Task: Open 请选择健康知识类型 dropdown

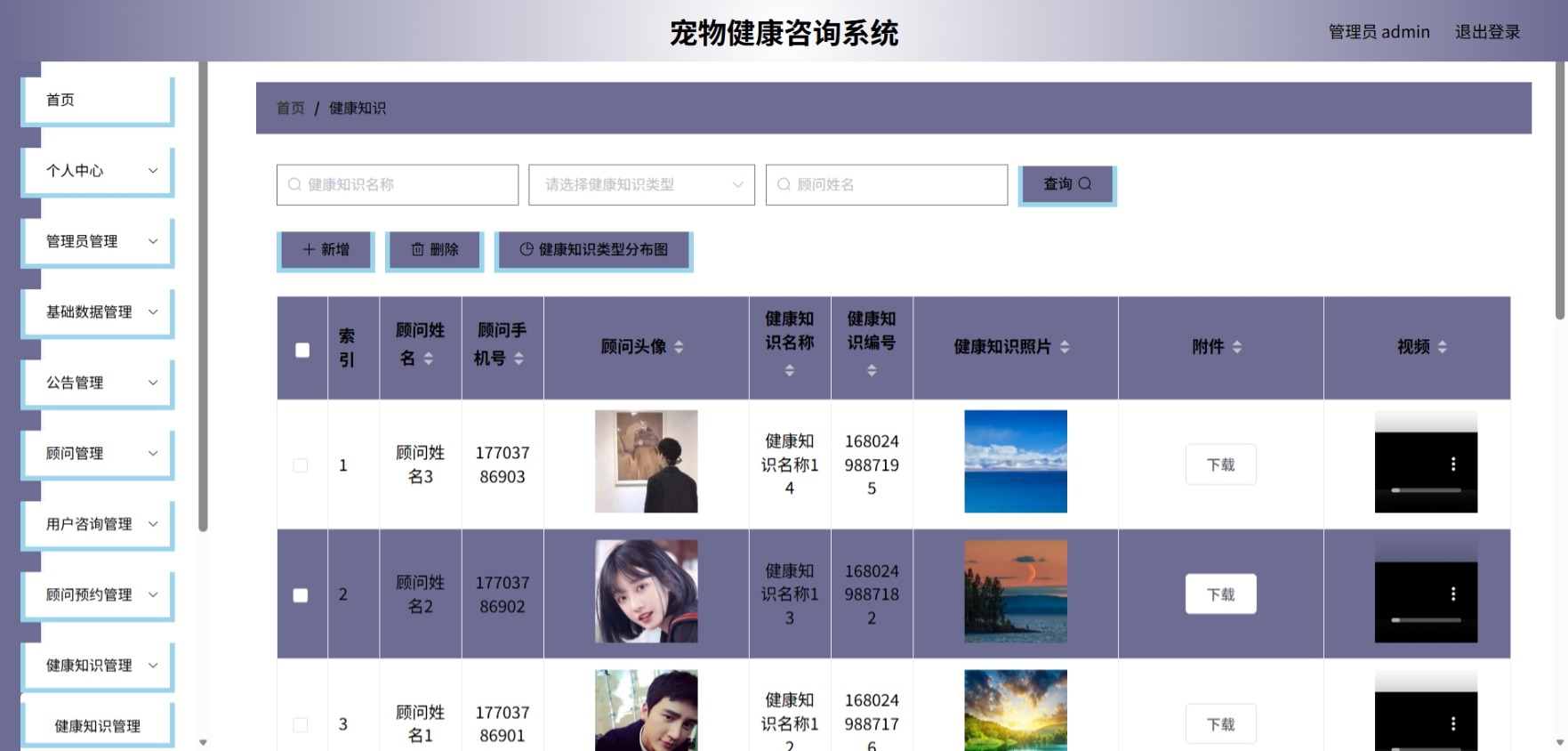Action: [x=641, y=184]
